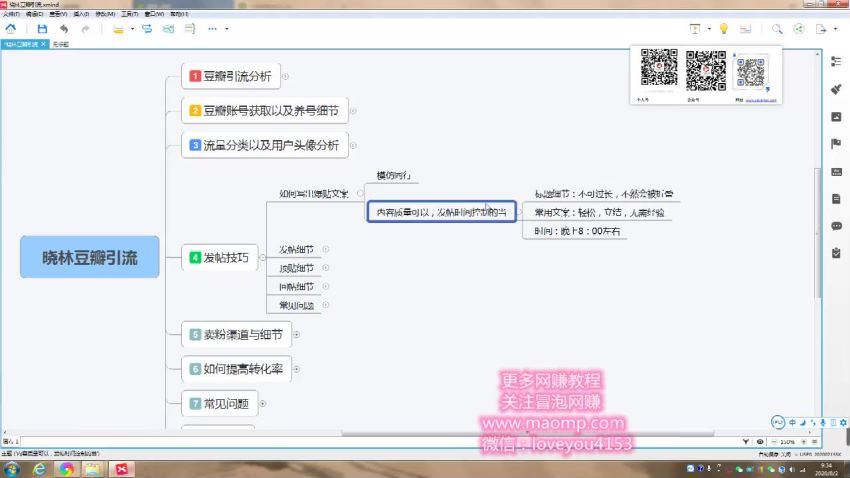This screenshot has width=850, height=478.
Task: Collapse topic 4 发帖技巧 branch
Action: [262, 257]
